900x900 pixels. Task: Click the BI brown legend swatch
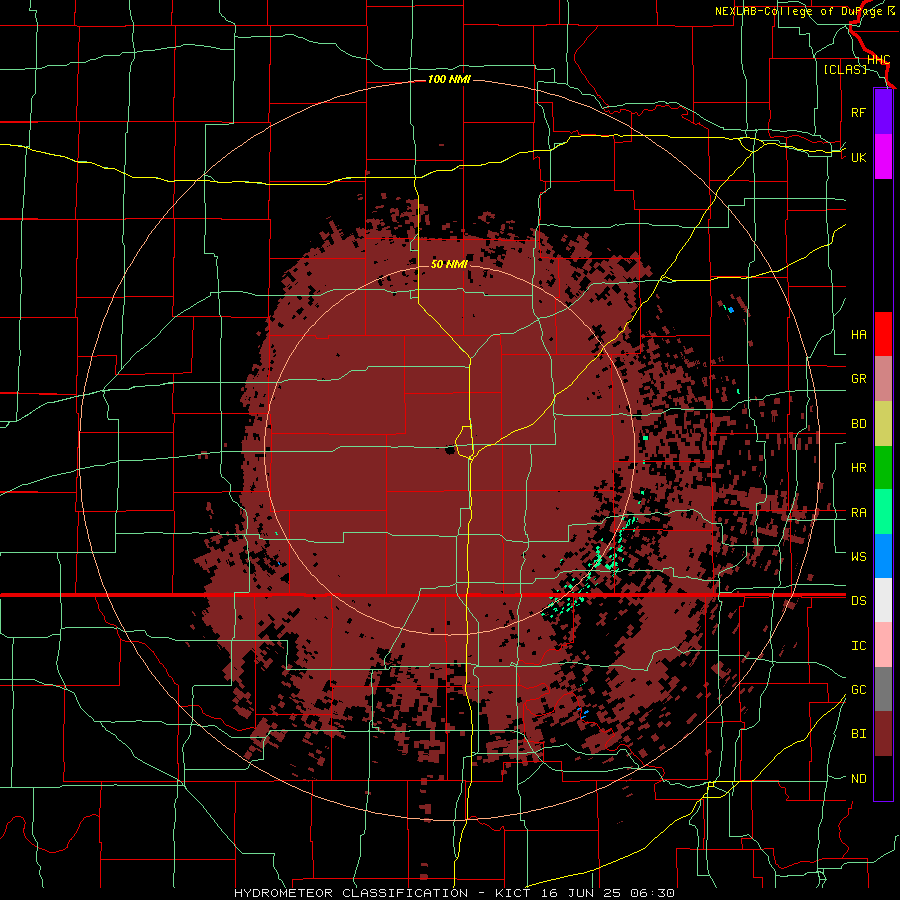883,734
